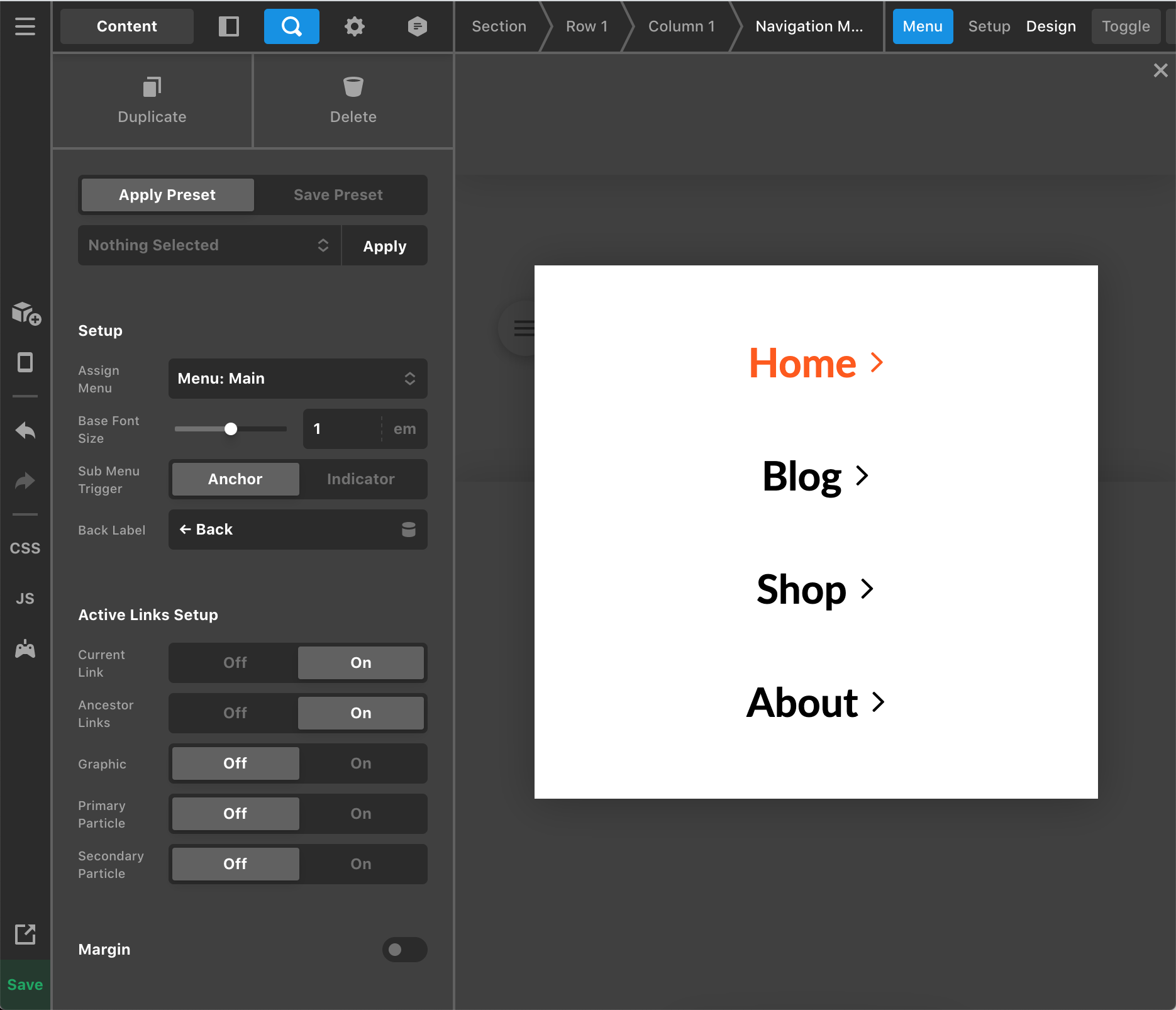Open settings gear icon
This screenshot has width=1176, height=1010.
tap(355, 26)
